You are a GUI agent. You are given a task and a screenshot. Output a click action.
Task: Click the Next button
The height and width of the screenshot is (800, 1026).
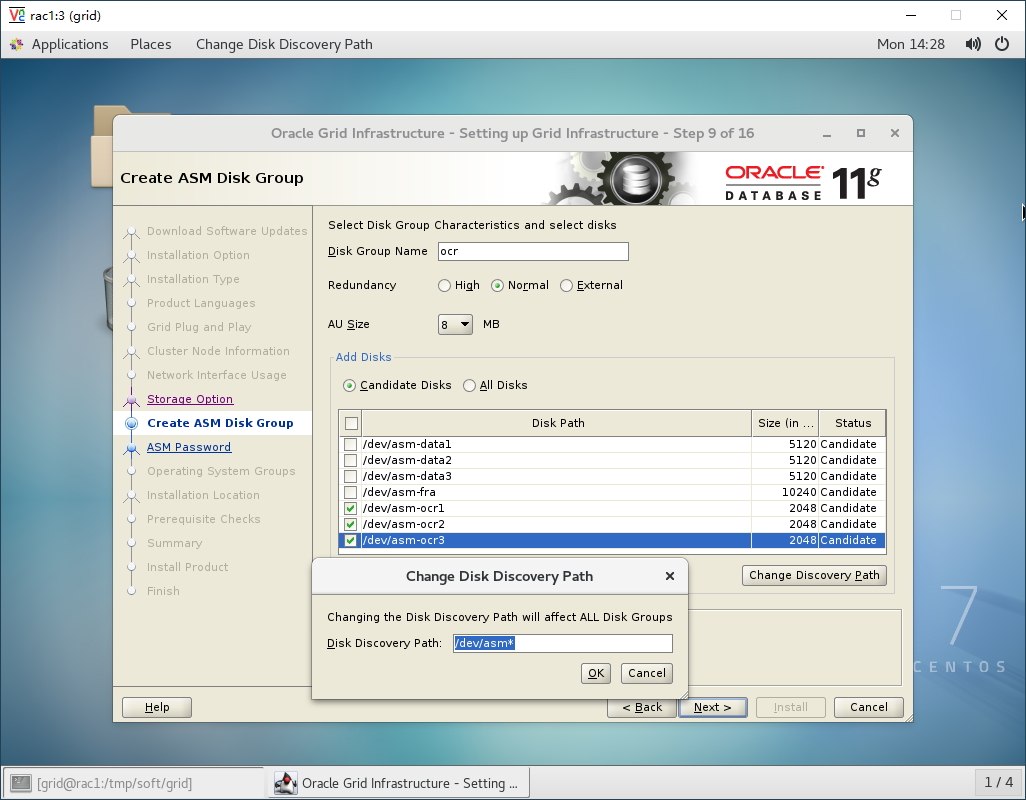pyautogui.click(x=713, y=707)
